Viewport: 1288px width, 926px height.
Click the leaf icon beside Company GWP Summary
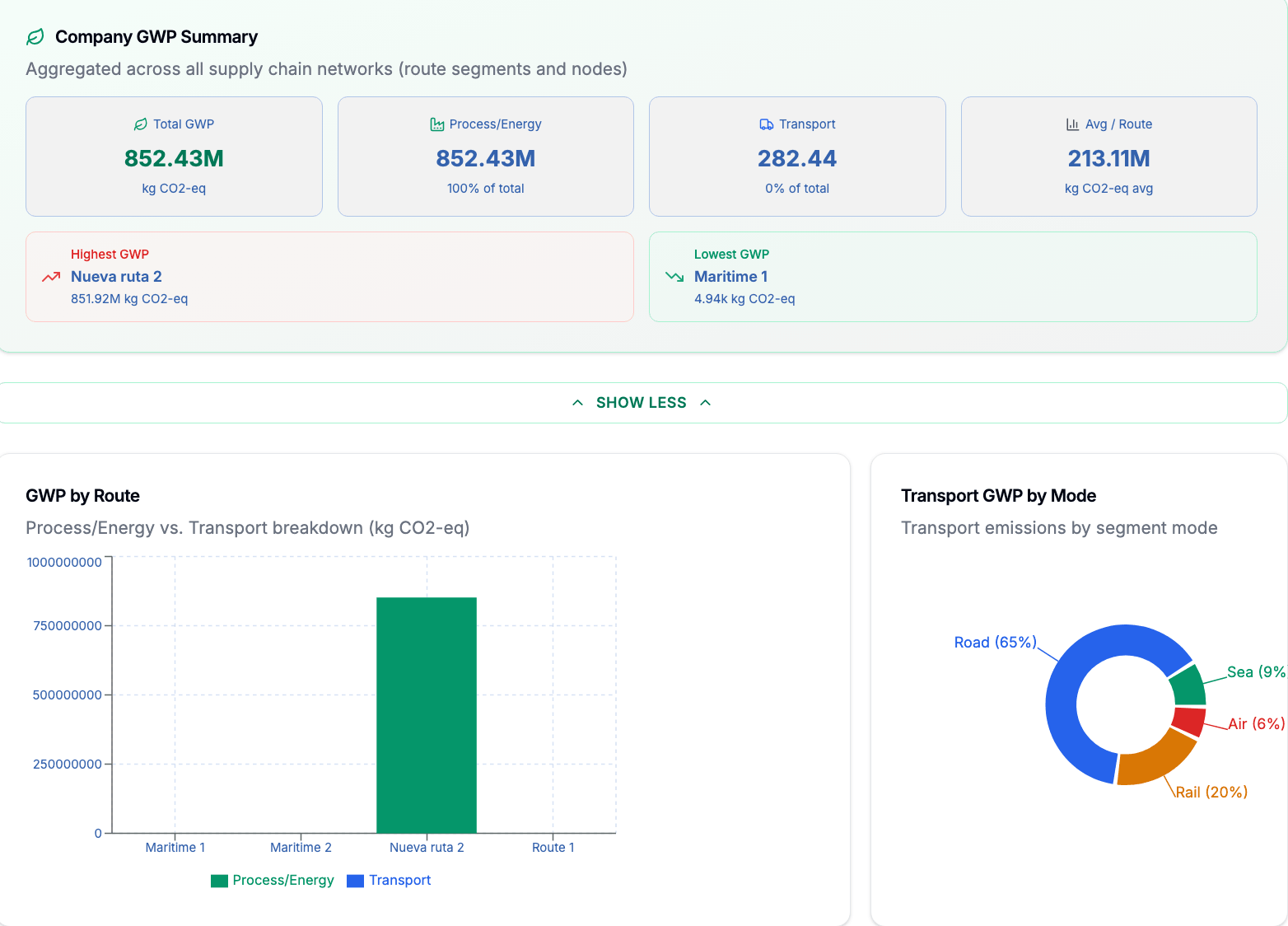point(35,37)
